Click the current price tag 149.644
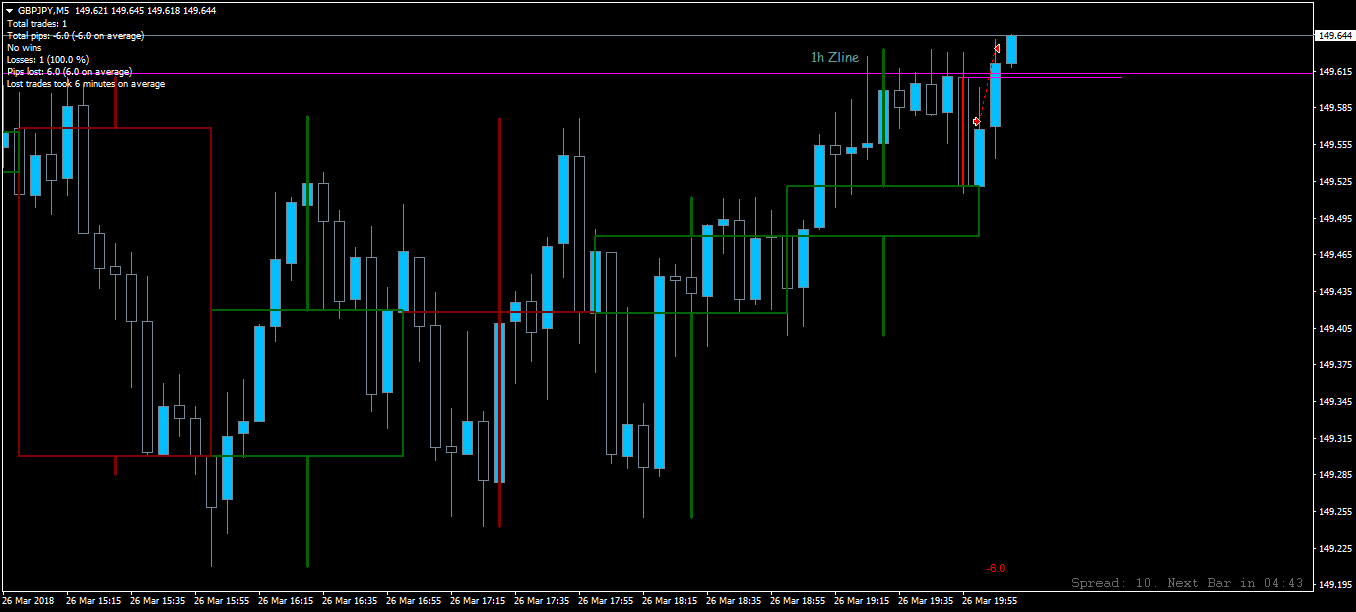Image resolution: width=1356 pixels, height=612 pixels. point(1335,35)
